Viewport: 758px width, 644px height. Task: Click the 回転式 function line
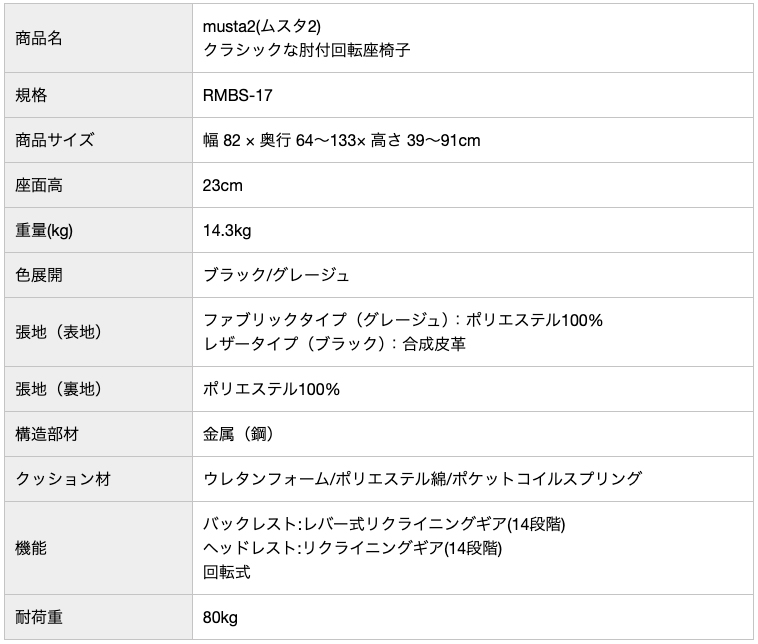tap(226, 572)
